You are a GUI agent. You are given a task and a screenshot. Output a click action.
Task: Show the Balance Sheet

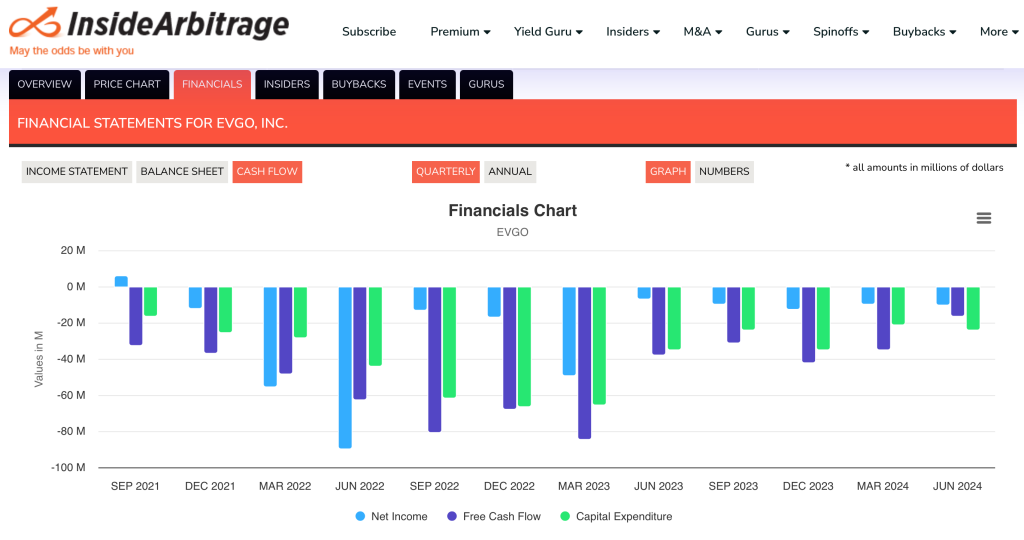(x=182, y=172)
